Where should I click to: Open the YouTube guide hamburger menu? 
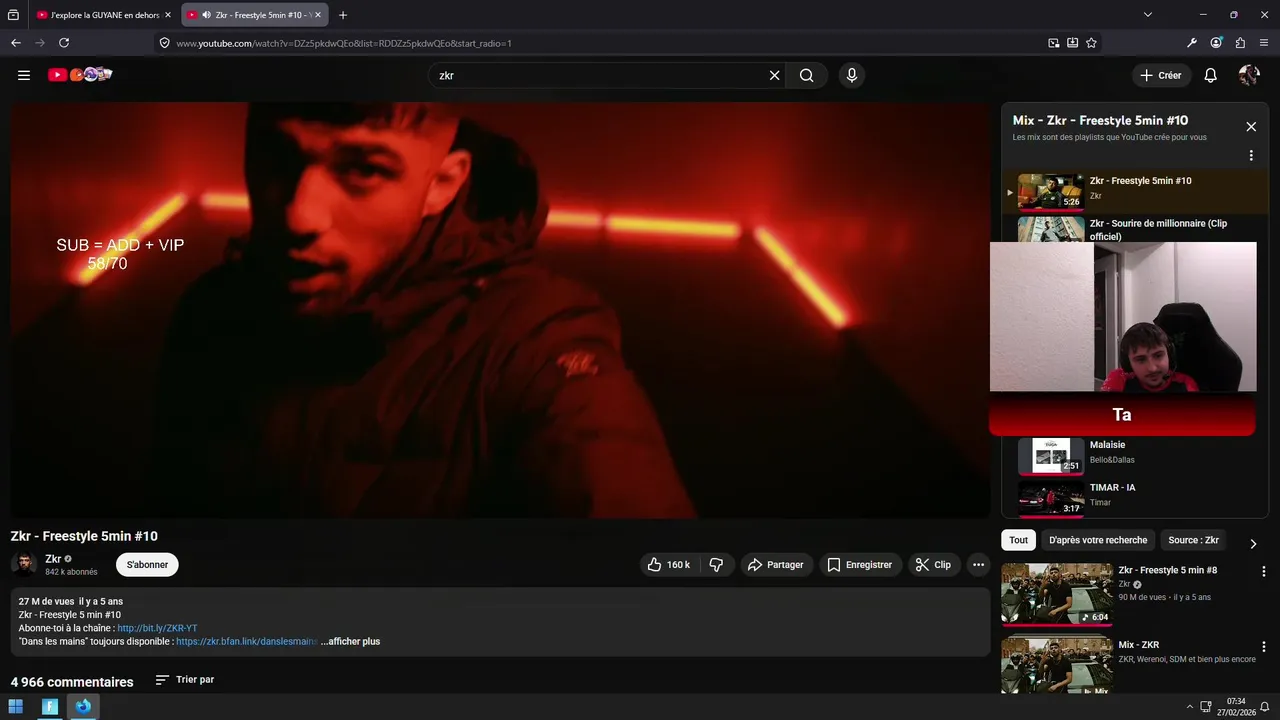pyautogui.click(x=24, y=75)
